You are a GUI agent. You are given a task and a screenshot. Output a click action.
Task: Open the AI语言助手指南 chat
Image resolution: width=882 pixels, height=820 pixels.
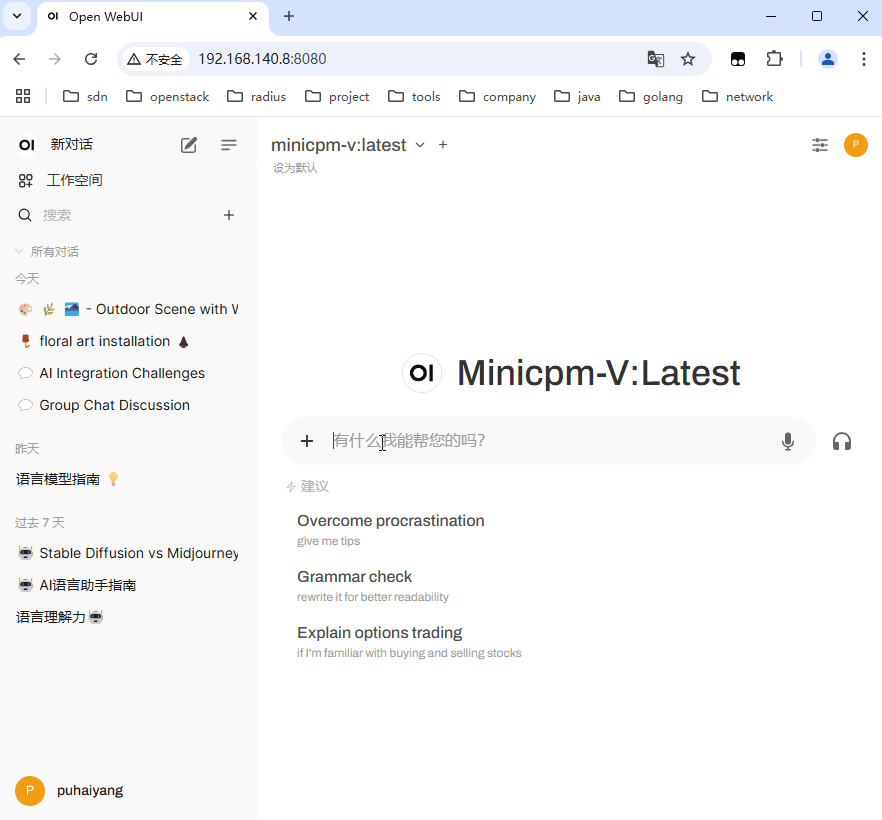[128, 585]
